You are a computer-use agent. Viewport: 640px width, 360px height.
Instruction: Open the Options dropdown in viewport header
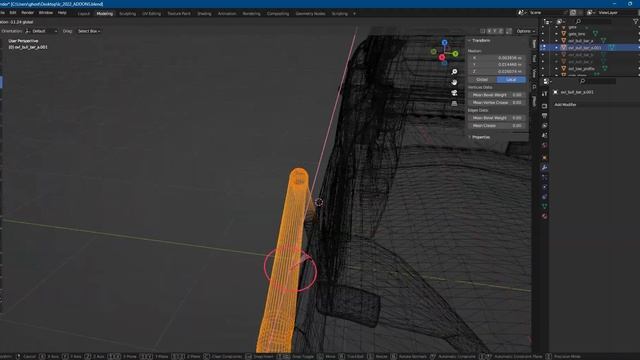525,31
